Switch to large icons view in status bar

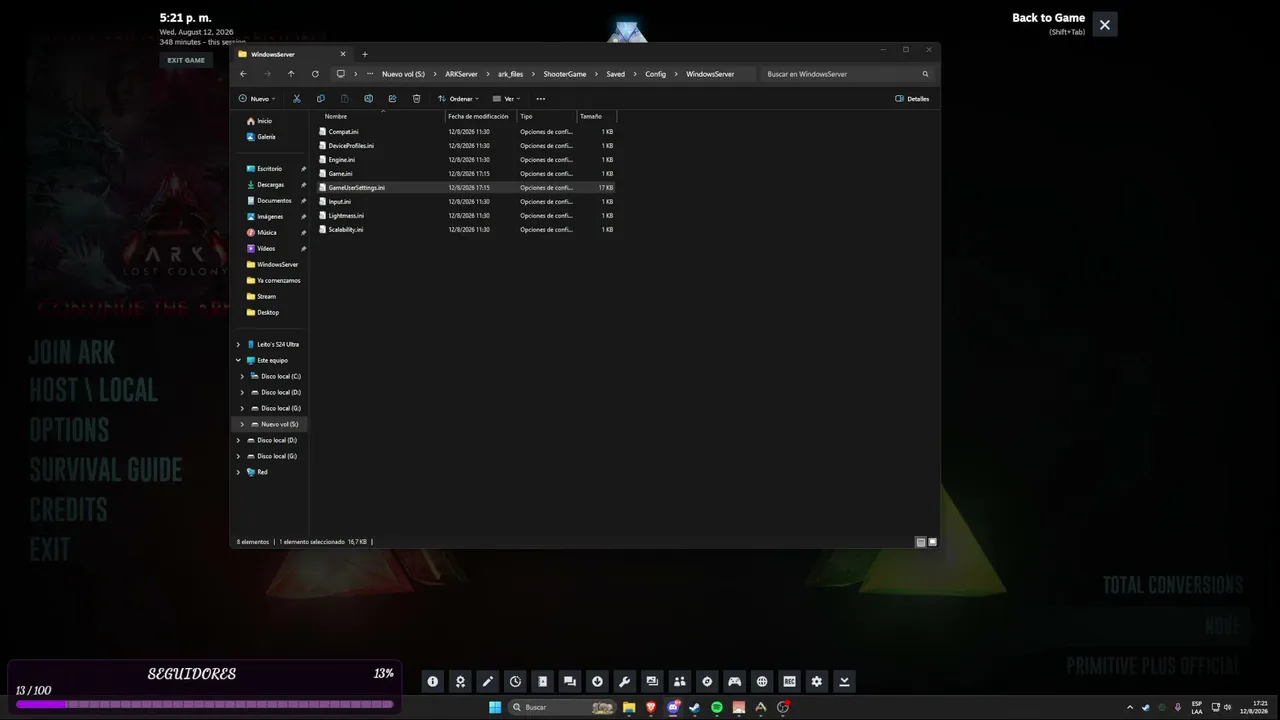(x=933, y=542)
